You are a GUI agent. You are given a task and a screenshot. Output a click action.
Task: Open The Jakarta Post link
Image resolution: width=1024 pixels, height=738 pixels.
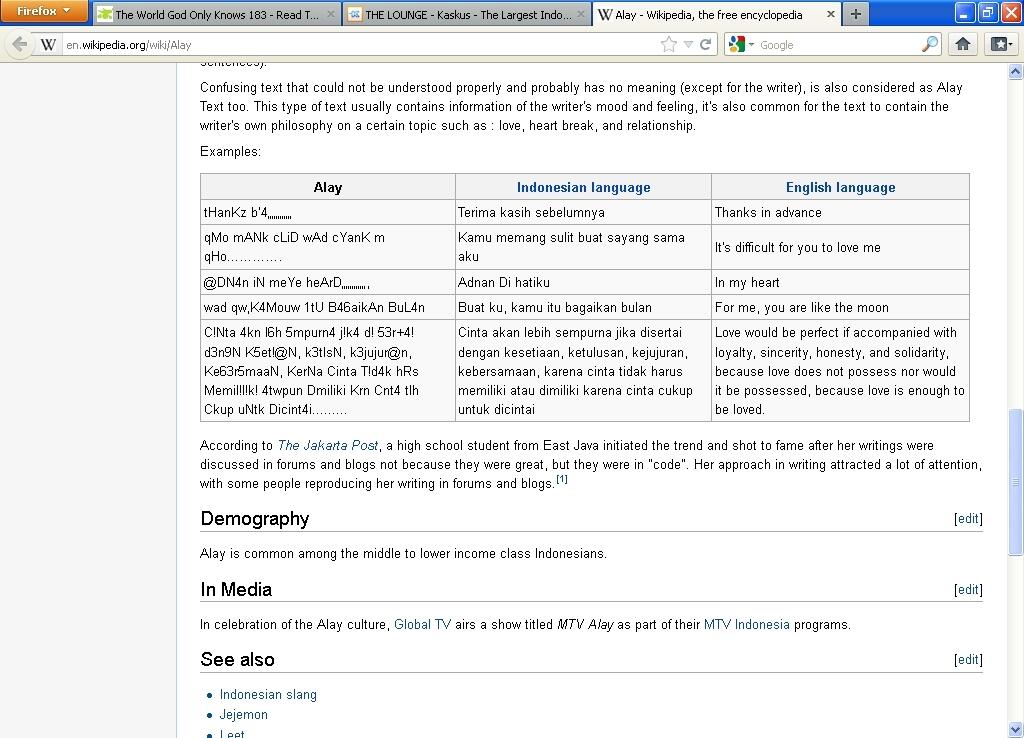328,445
